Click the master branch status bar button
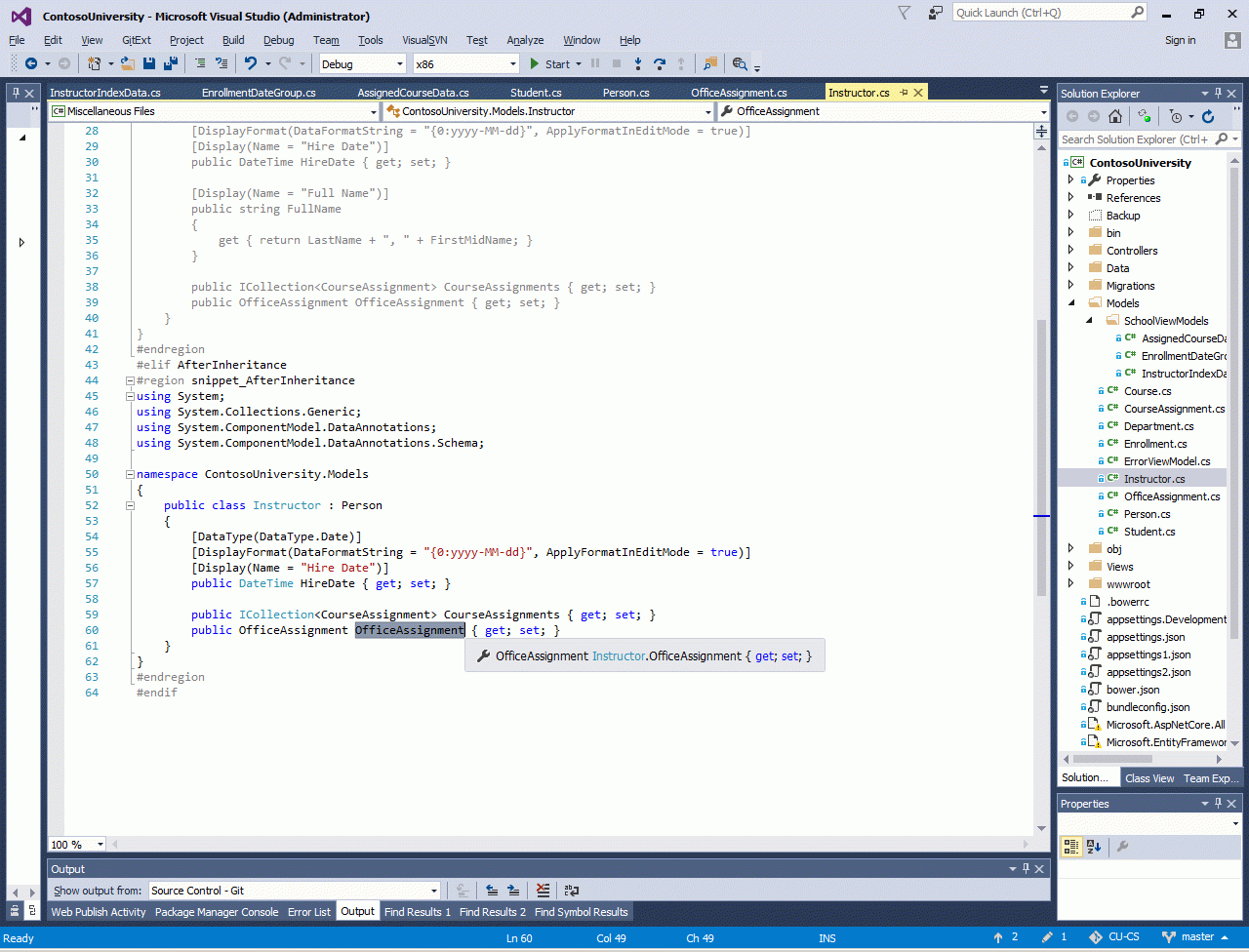This screenshot has height=952, width=1249. coord(1195,937)
